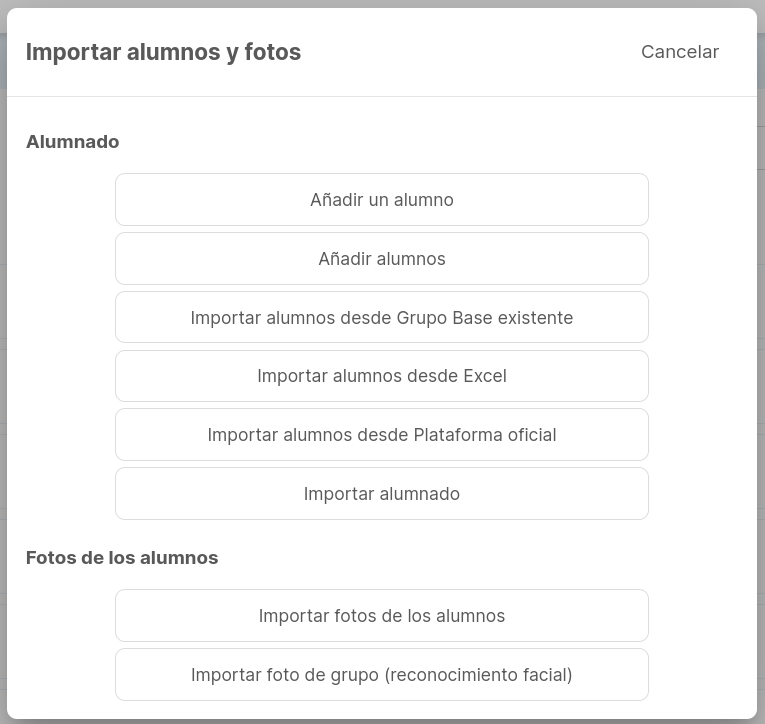Open "Importar fotos de los alumnos"
765x724 pixels.
382,616
